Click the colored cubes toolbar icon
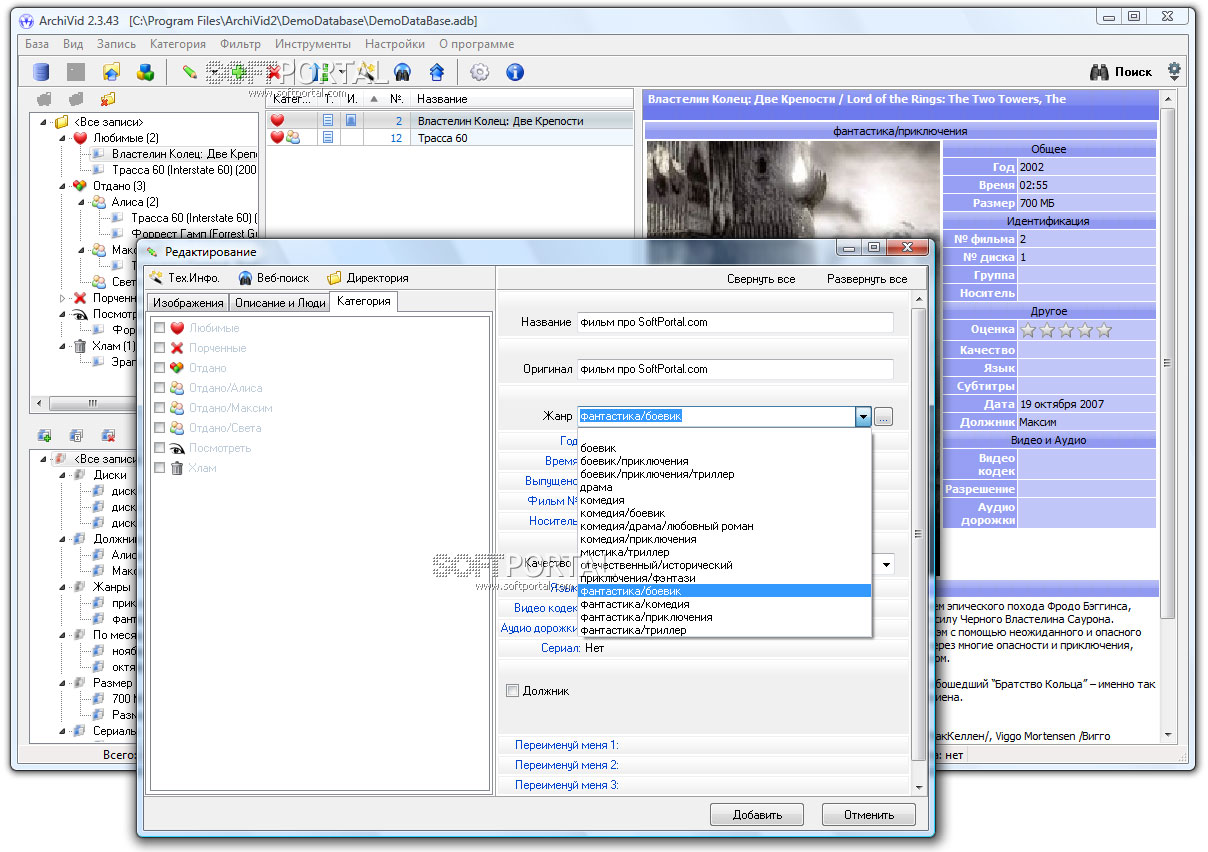 click(x=145, y=72)
